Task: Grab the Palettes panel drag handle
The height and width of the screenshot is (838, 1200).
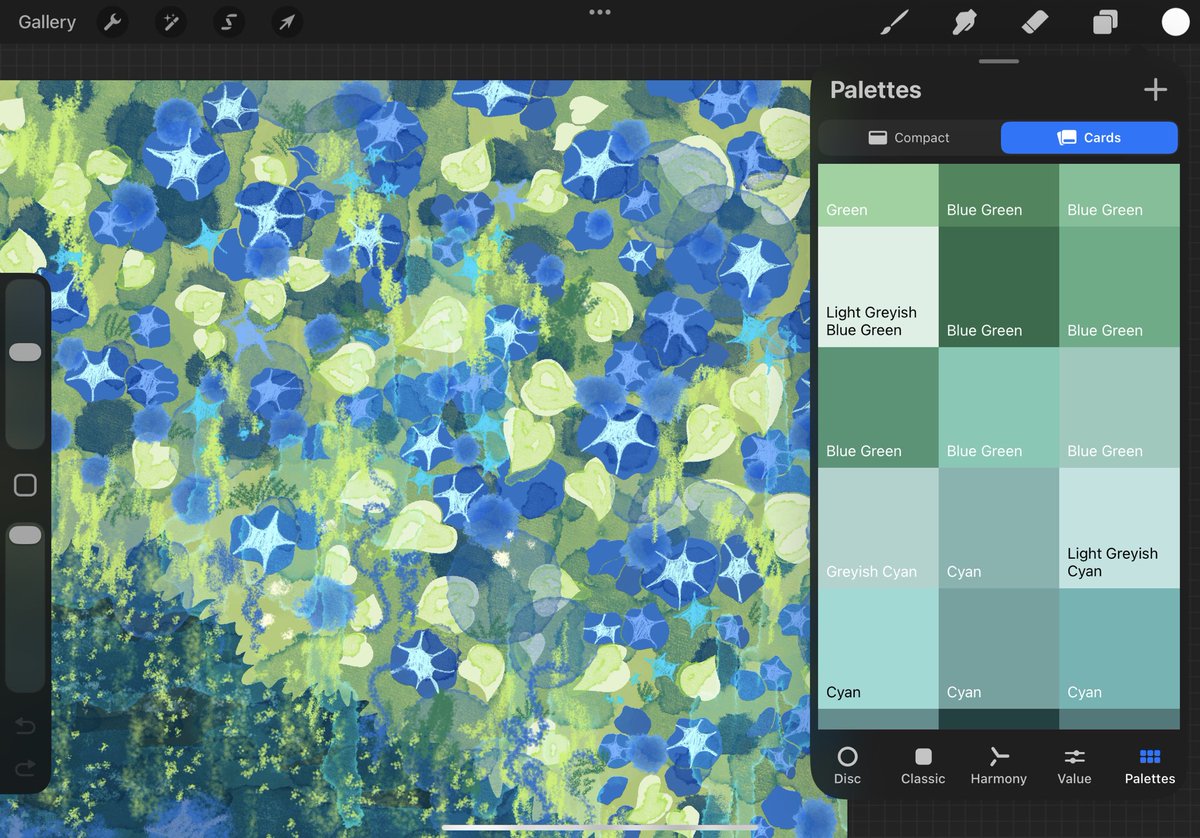Action: click(998, 62)
